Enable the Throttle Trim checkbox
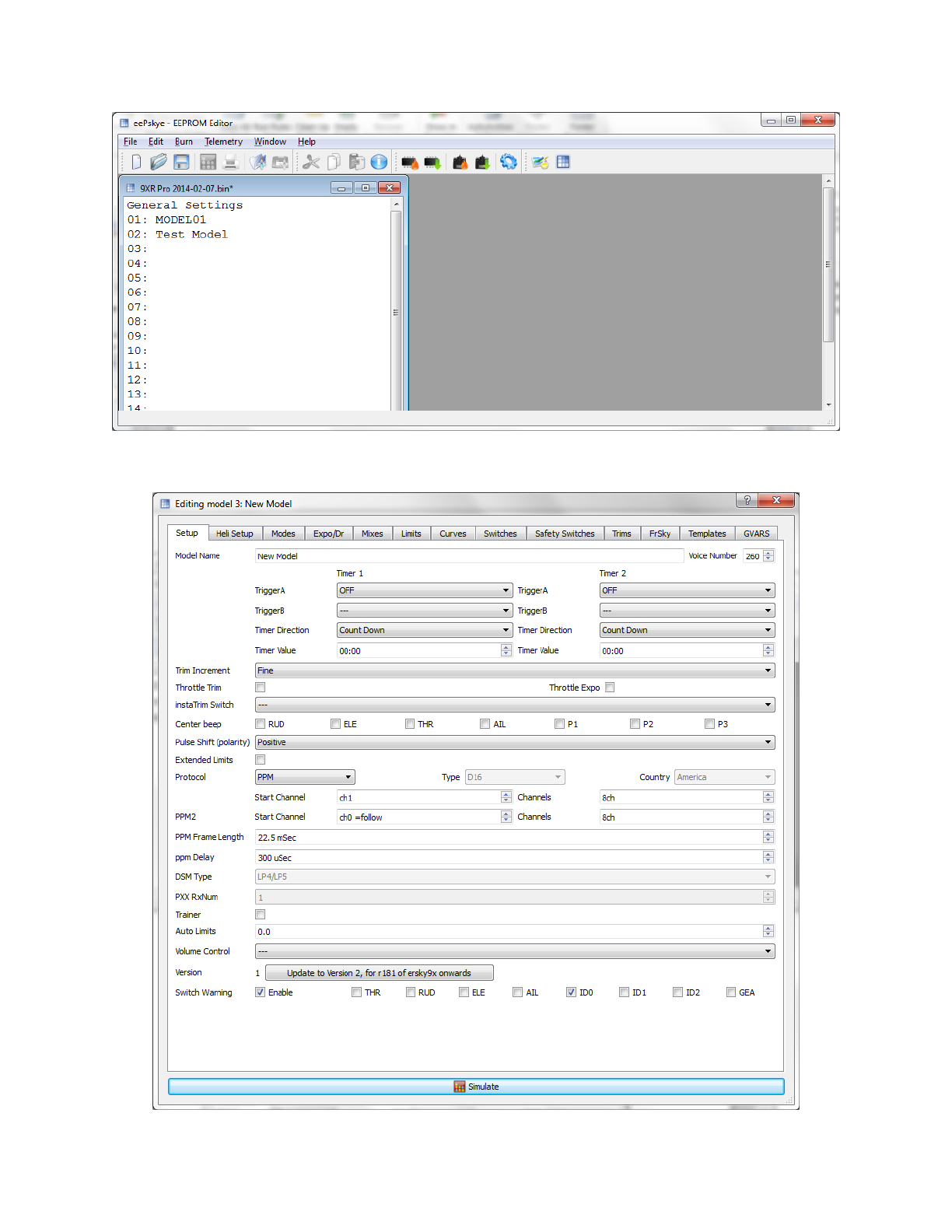The height and width of the screenshot is (1232, 952). [261, 688]
